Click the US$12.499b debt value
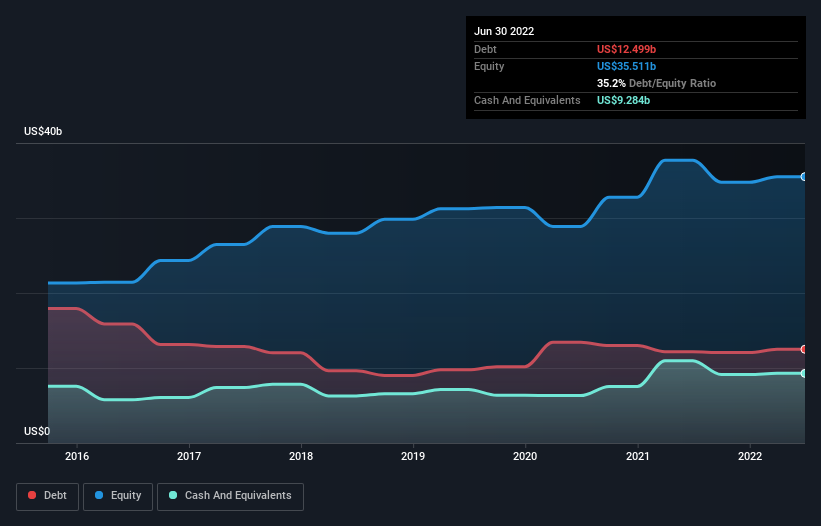The height and width of the screenshot is (526, 821). [626, 49]
